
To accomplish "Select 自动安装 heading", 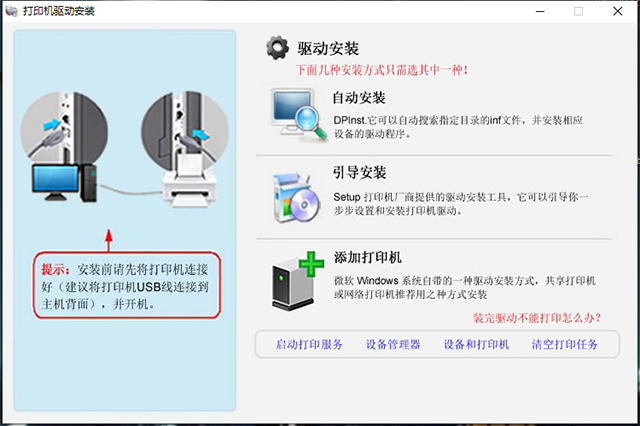I will click(359, 98).
